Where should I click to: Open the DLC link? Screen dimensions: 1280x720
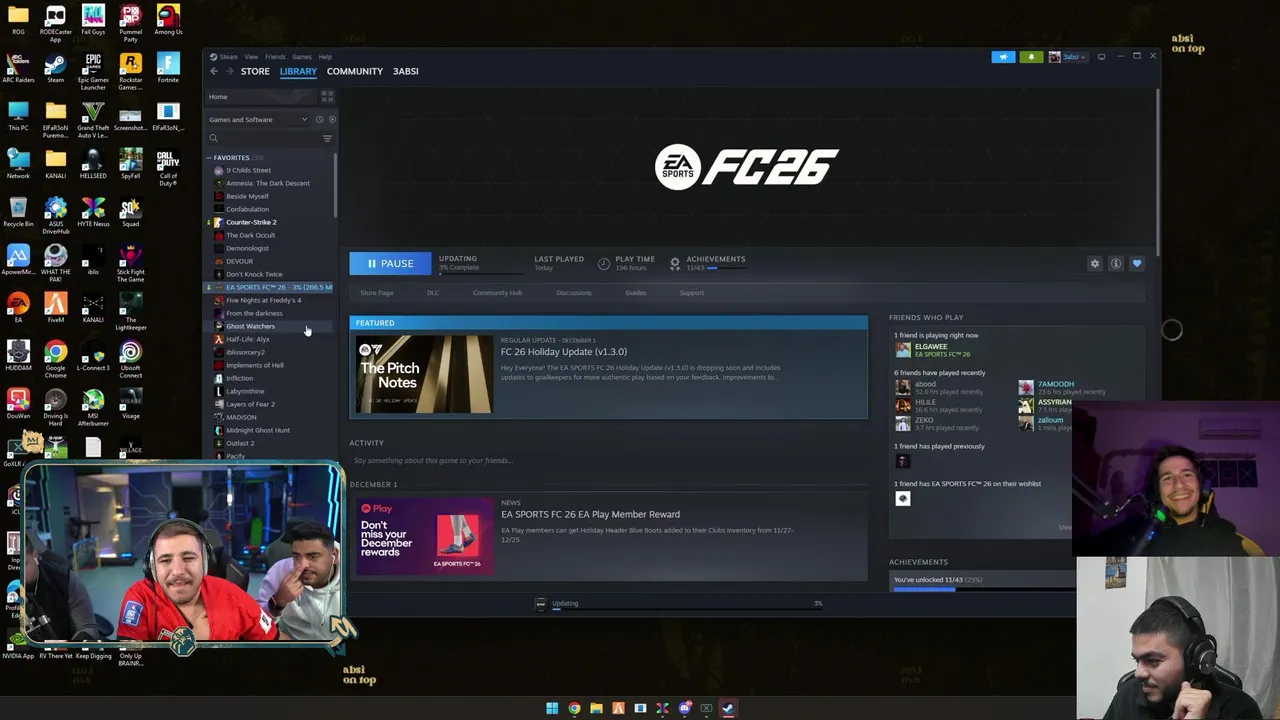click(x=433, y=293)
